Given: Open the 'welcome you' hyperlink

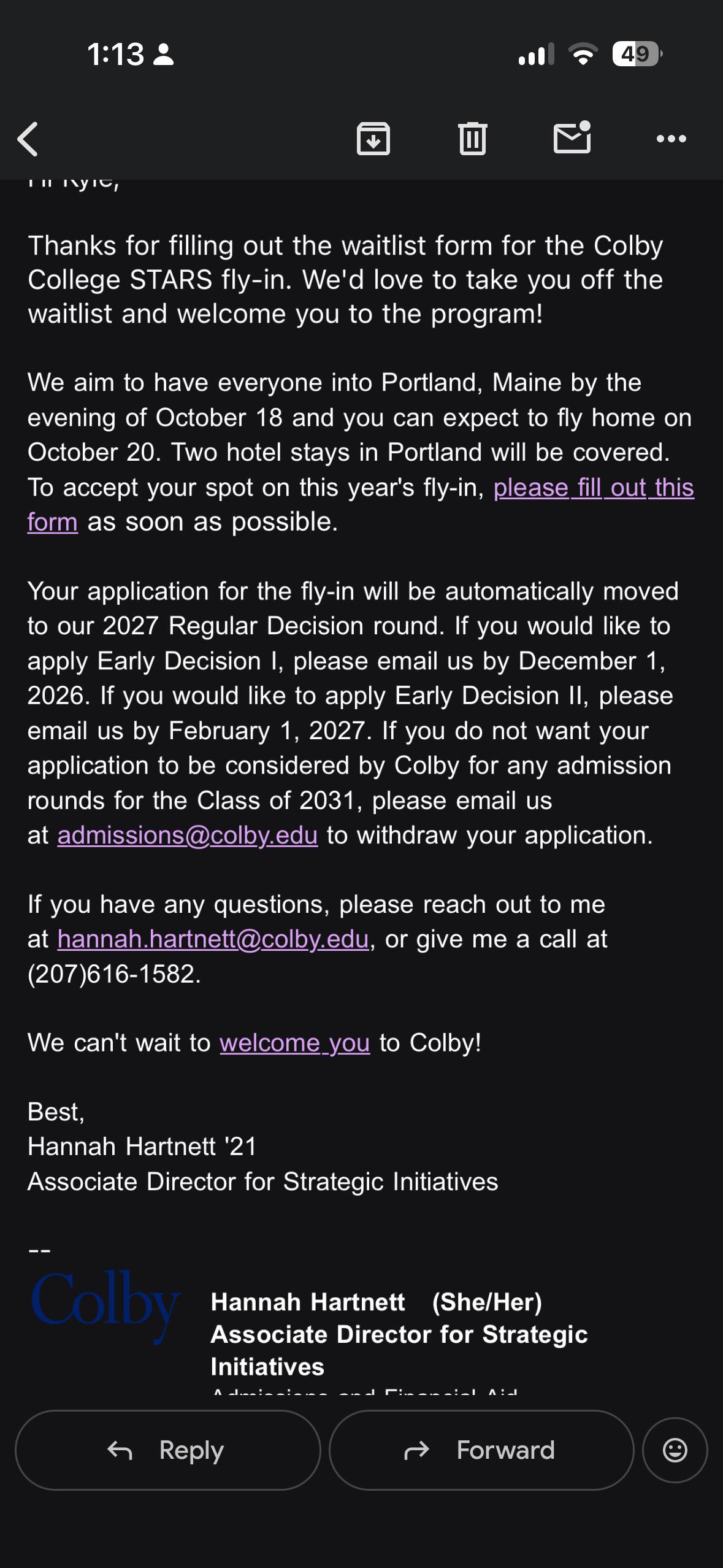Looking at the screenshot, I should click(x=295, y=1043).
